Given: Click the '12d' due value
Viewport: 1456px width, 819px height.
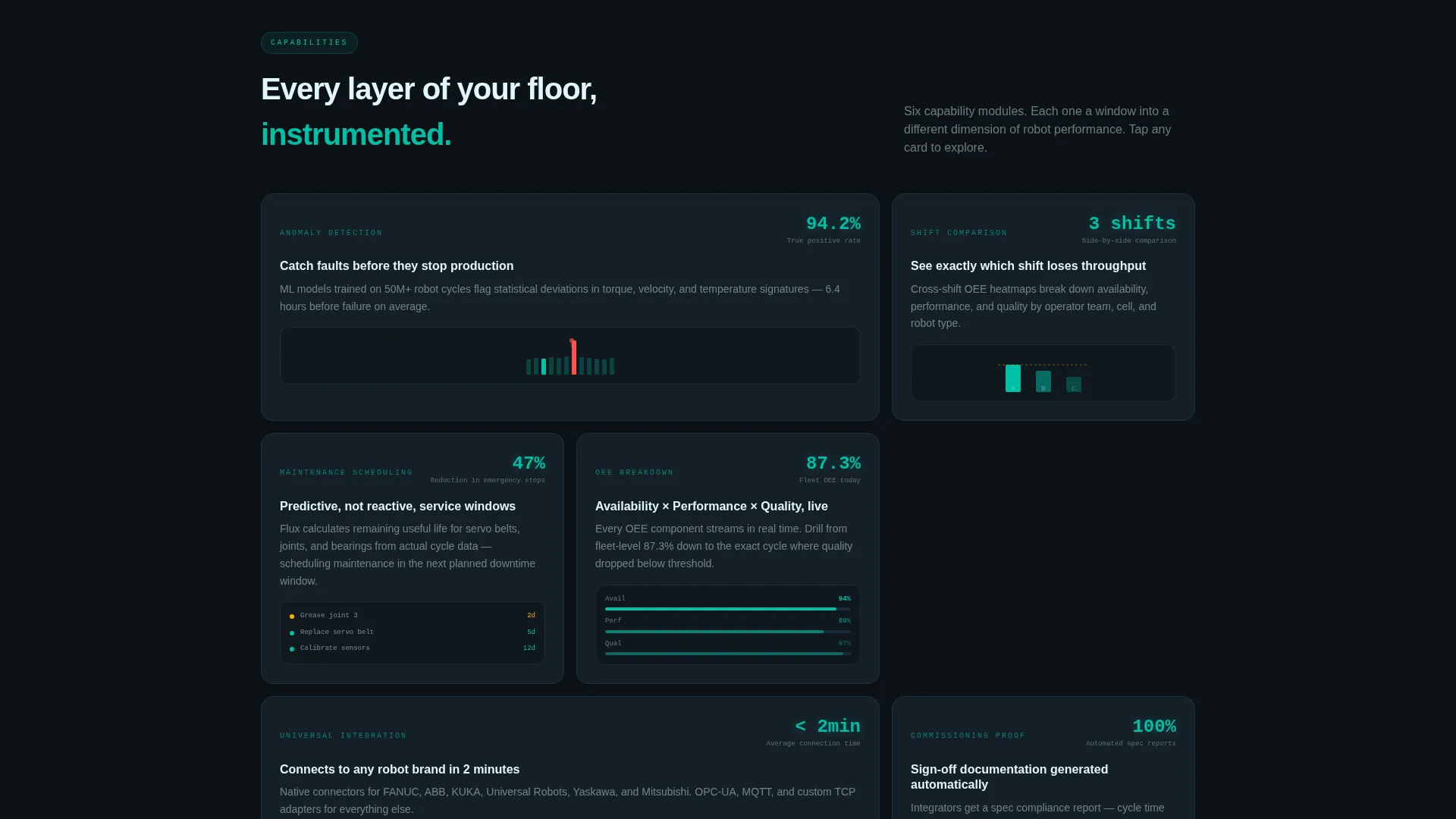Looking at the screenshot, I should click(x=529, y=648).
